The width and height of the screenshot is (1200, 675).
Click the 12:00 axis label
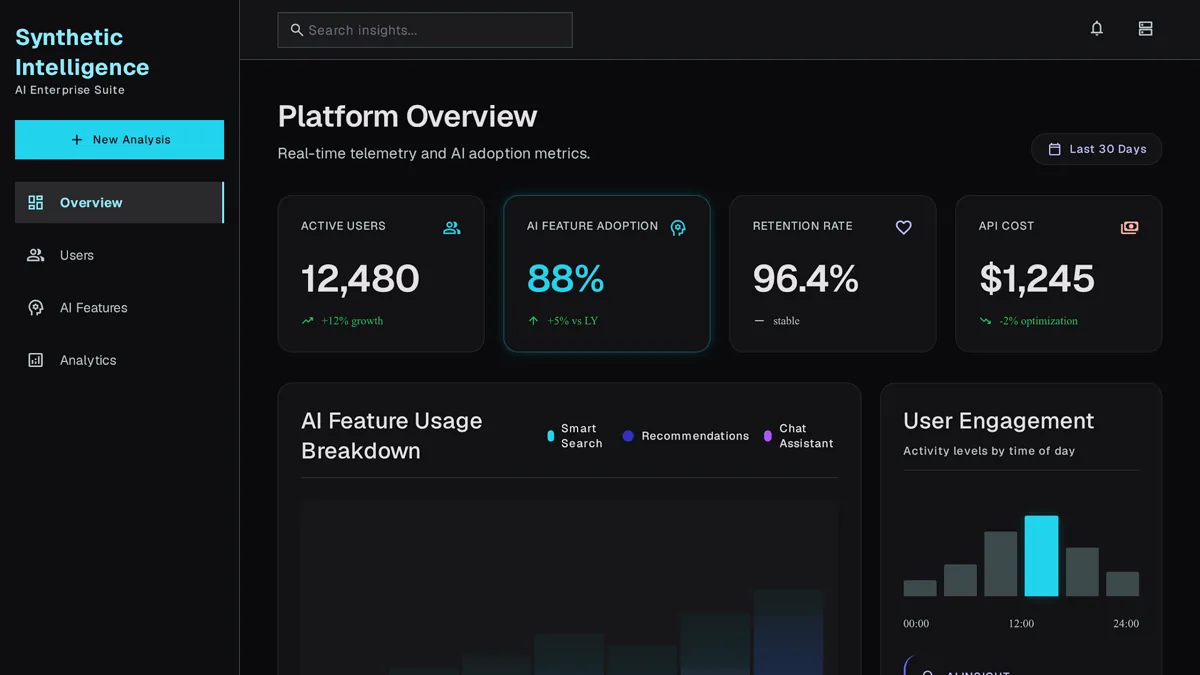(x=1021, y=623)
